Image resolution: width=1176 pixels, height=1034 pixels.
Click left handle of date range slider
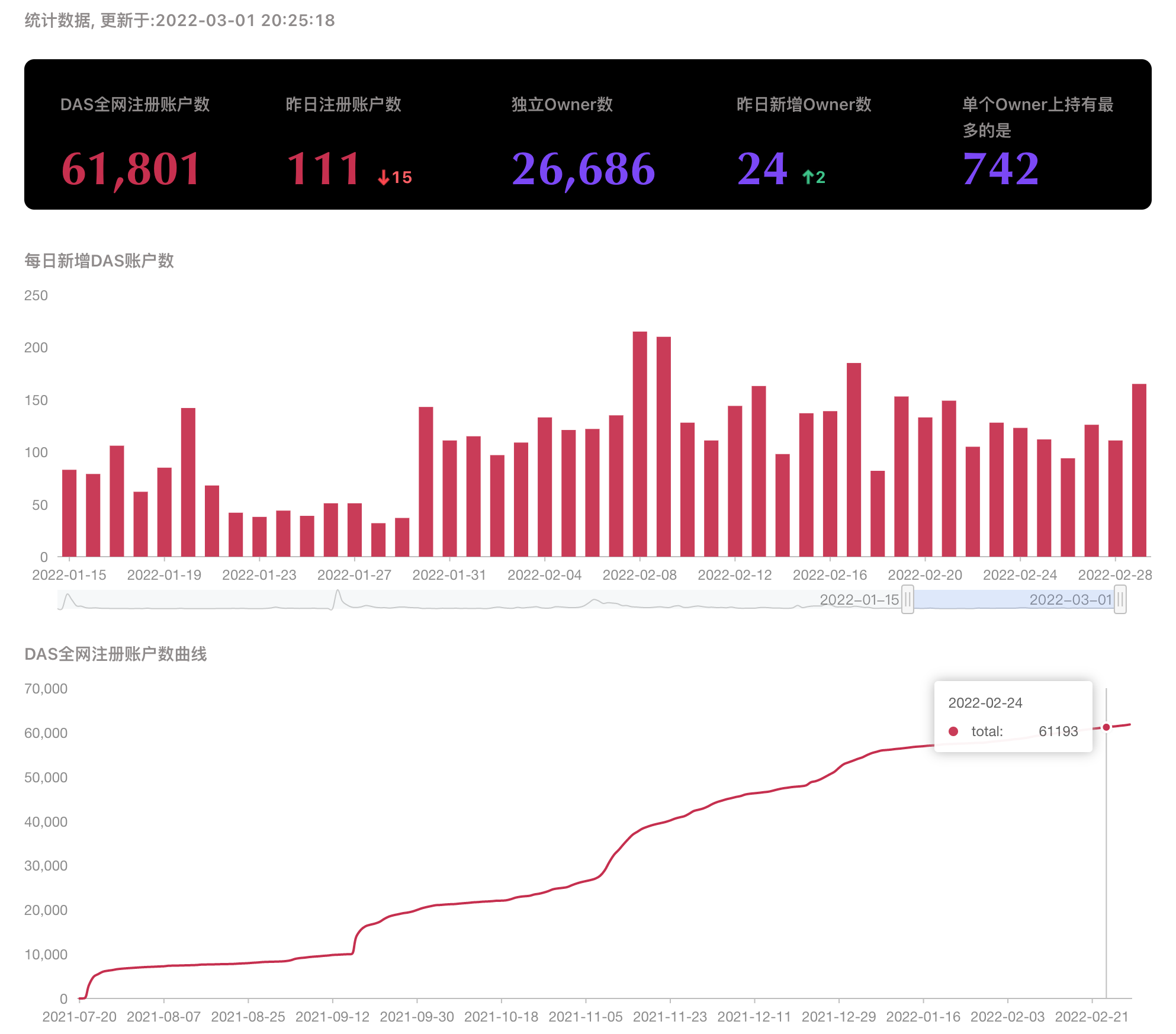point(907,599)
